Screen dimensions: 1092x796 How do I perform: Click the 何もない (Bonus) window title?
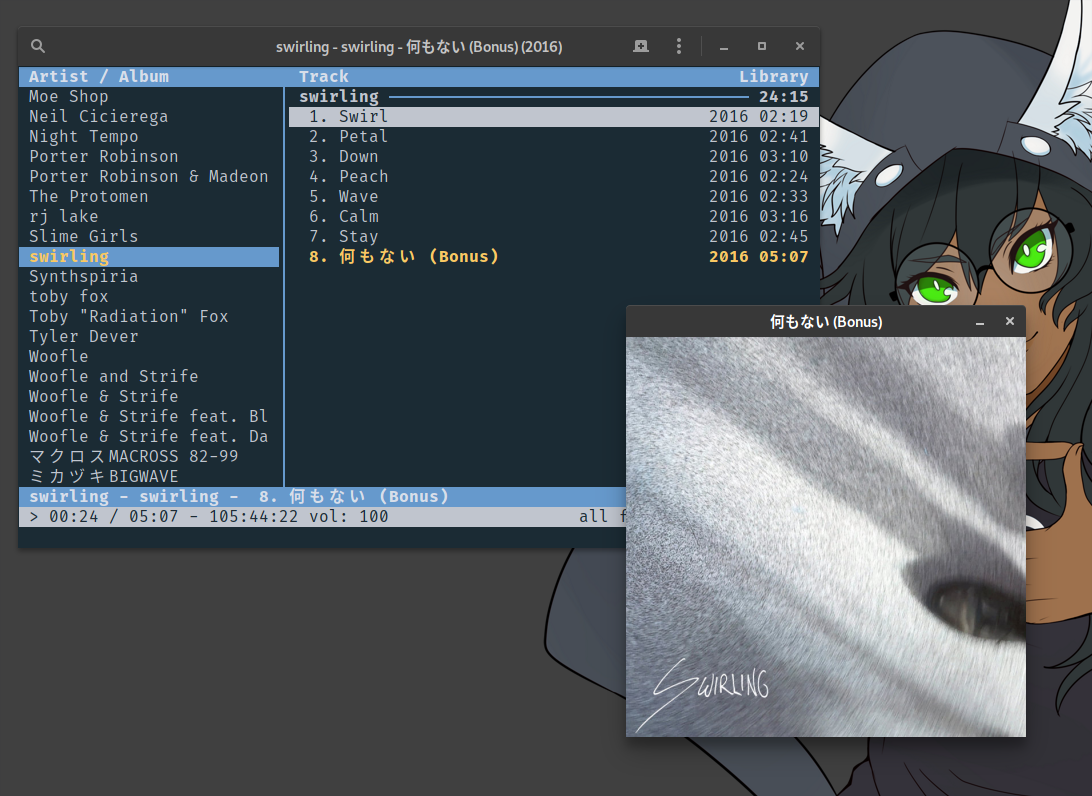pos(826,322)
